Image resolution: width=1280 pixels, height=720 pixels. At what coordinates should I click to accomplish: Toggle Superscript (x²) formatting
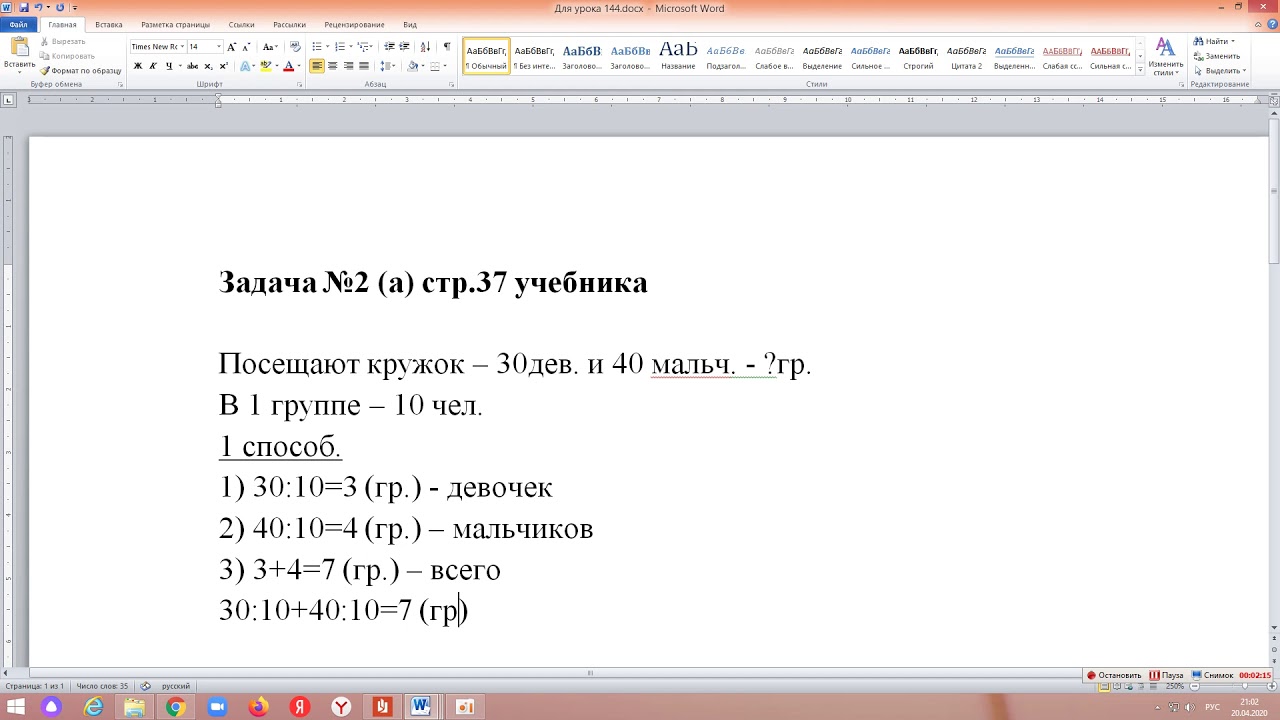tap(224, 66)
